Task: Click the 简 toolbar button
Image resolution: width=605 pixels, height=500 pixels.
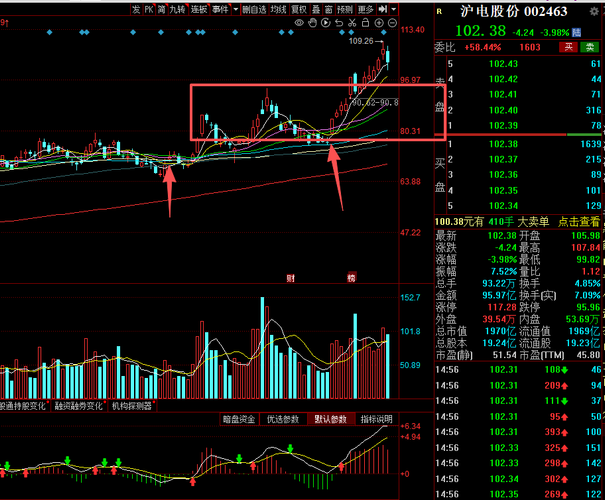Action: (x=162, y=9)
